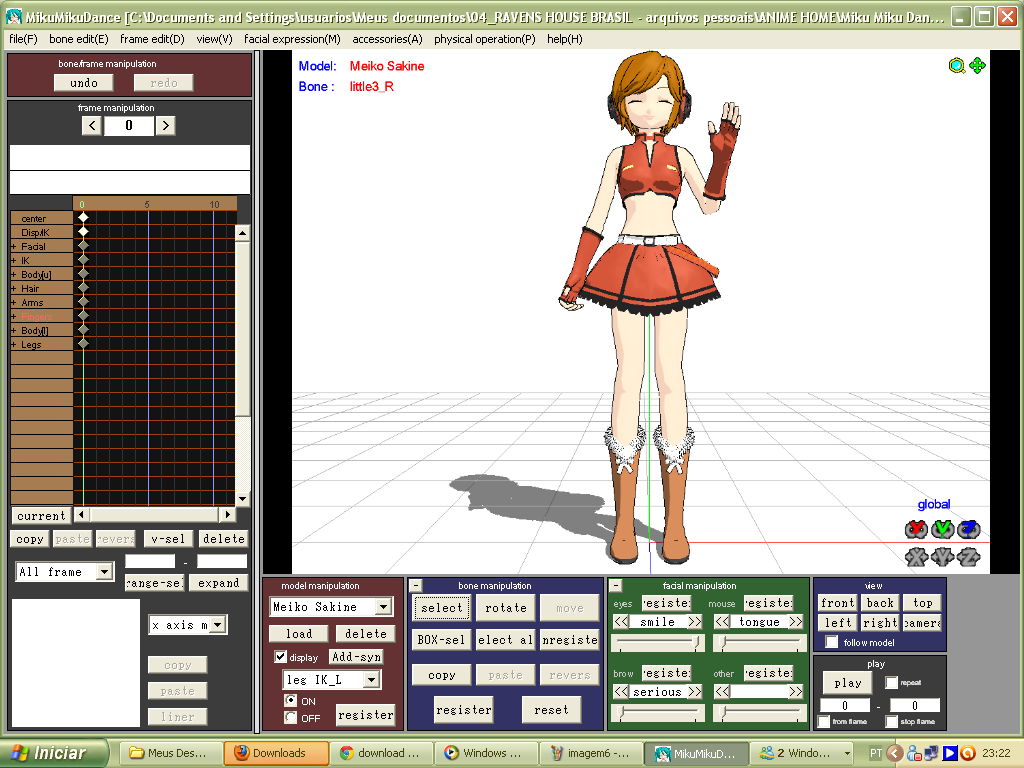1024x768 pixels.
Task: Select previous mouth expression before tongue
Action: (x=722, y=622)
